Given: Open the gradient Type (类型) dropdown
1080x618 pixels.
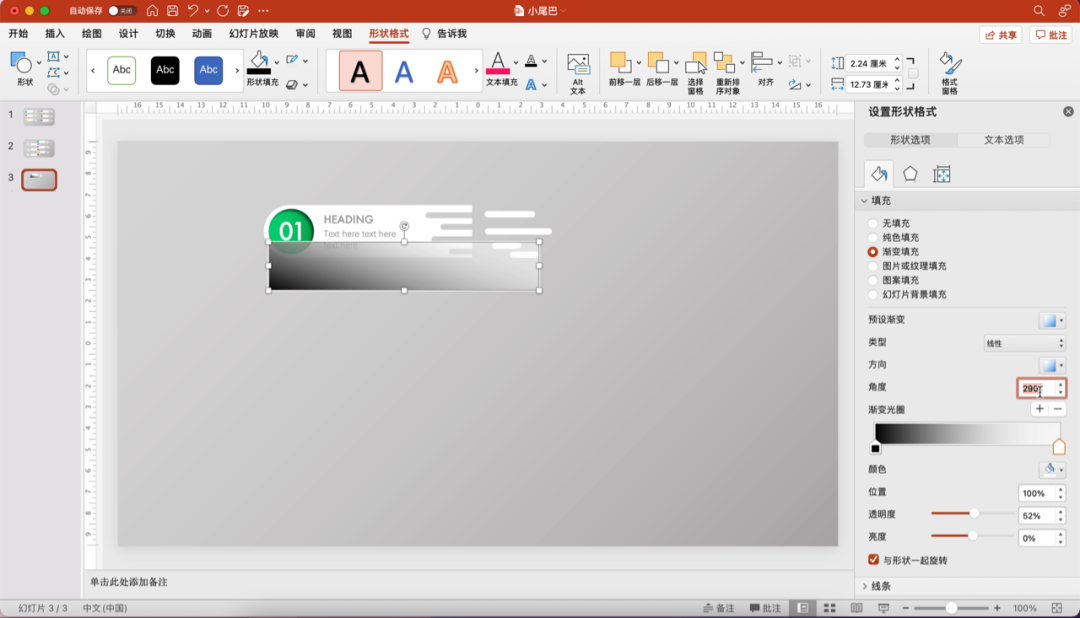Looking at the screenshot, I should (1025, 343).
